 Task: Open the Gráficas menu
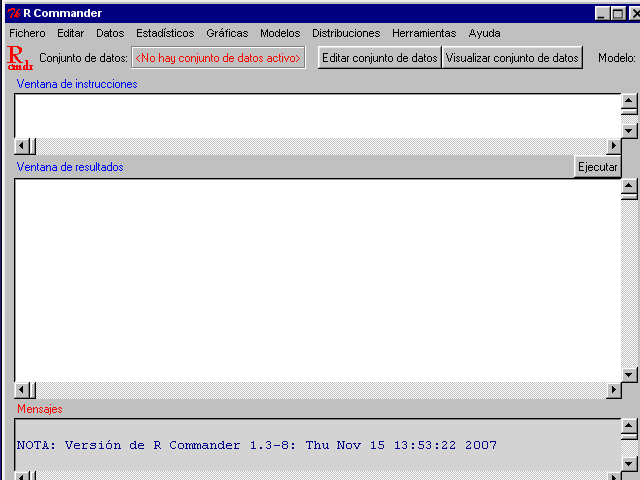227,33
